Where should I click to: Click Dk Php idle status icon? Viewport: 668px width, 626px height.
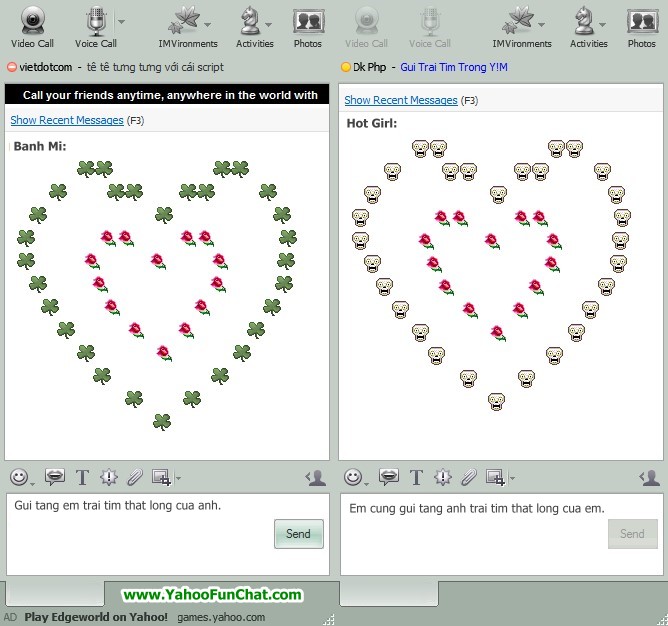[346, 67]
